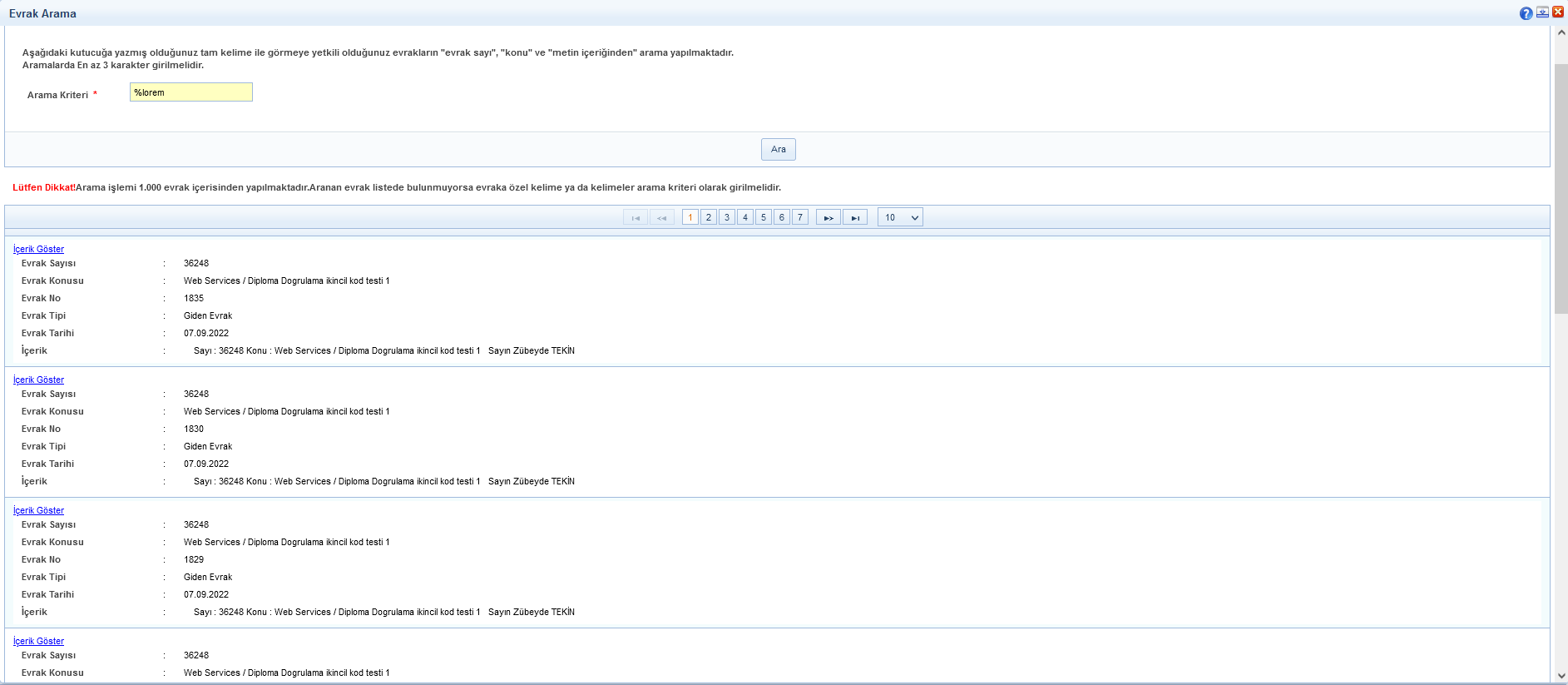Click the minimize-to-bottom window icon
This screenshot has height=685, width=1568.
[x=1542, y=12]
